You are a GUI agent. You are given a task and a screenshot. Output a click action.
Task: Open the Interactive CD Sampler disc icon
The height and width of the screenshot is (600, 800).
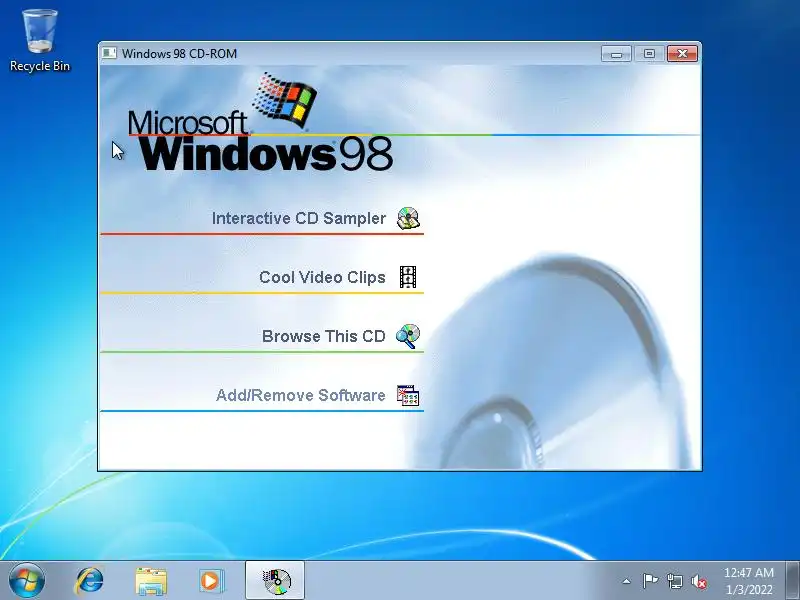point(408,218)
